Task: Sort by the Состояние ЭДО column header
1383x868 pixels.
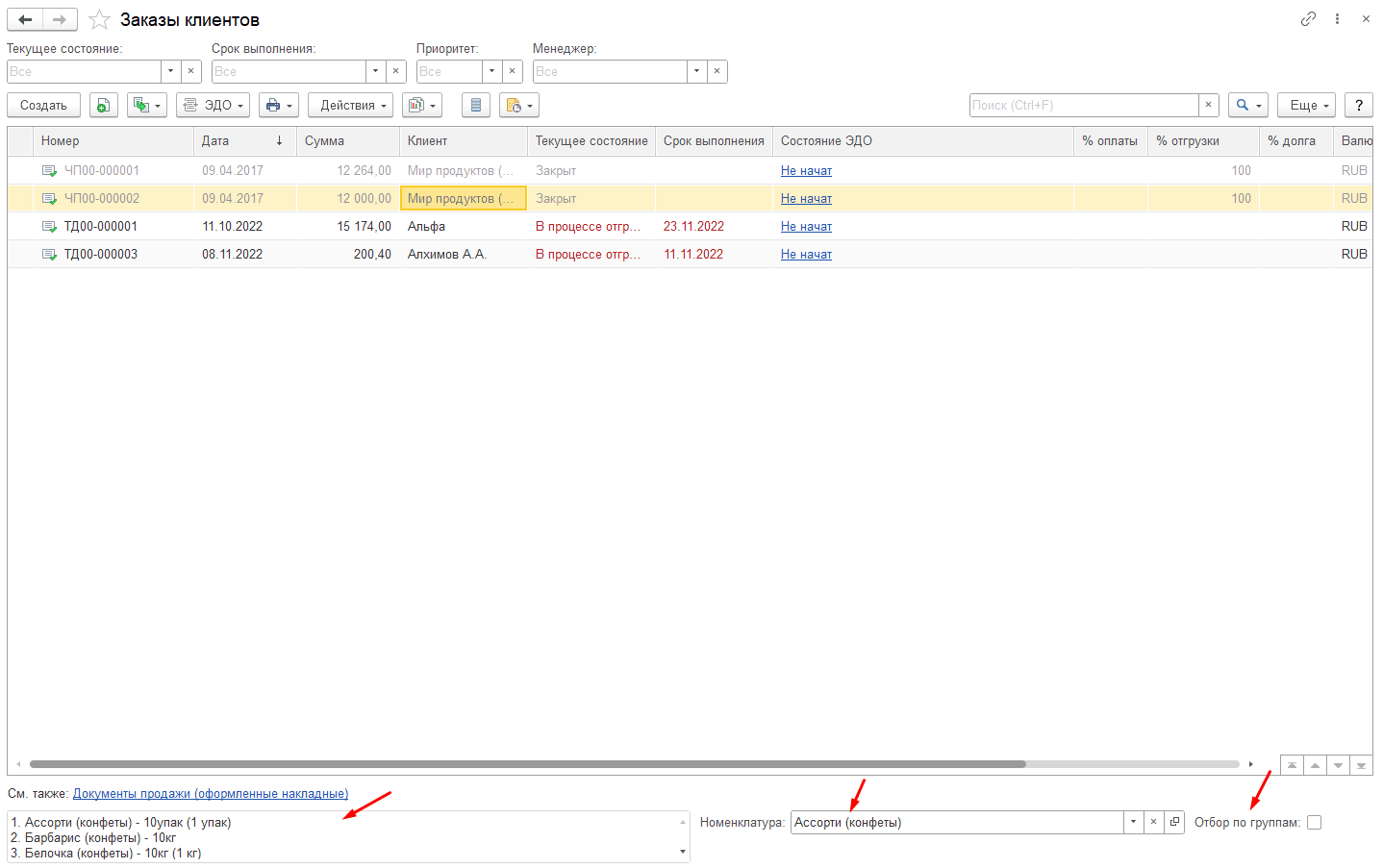Action: [x=923, y=140]
